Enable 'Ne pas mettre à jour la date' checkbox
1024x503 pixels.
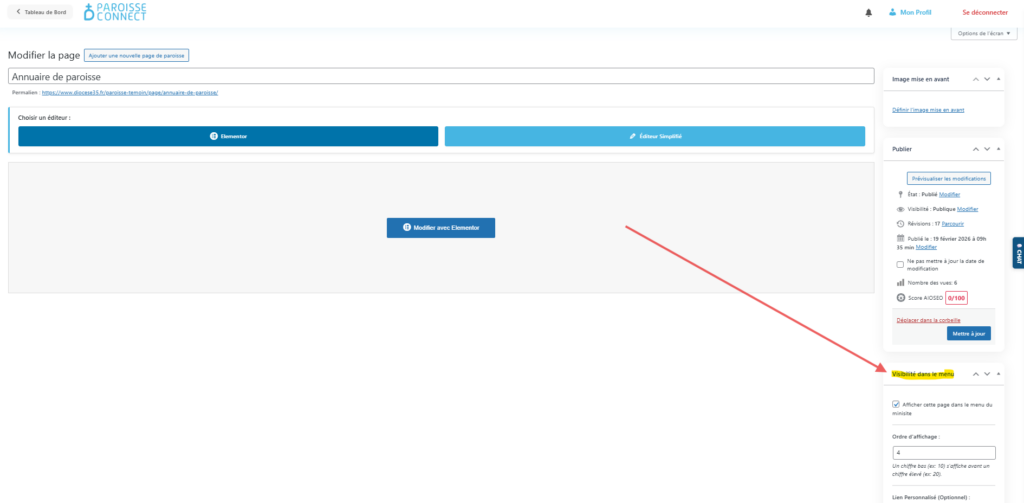point(900,264)
